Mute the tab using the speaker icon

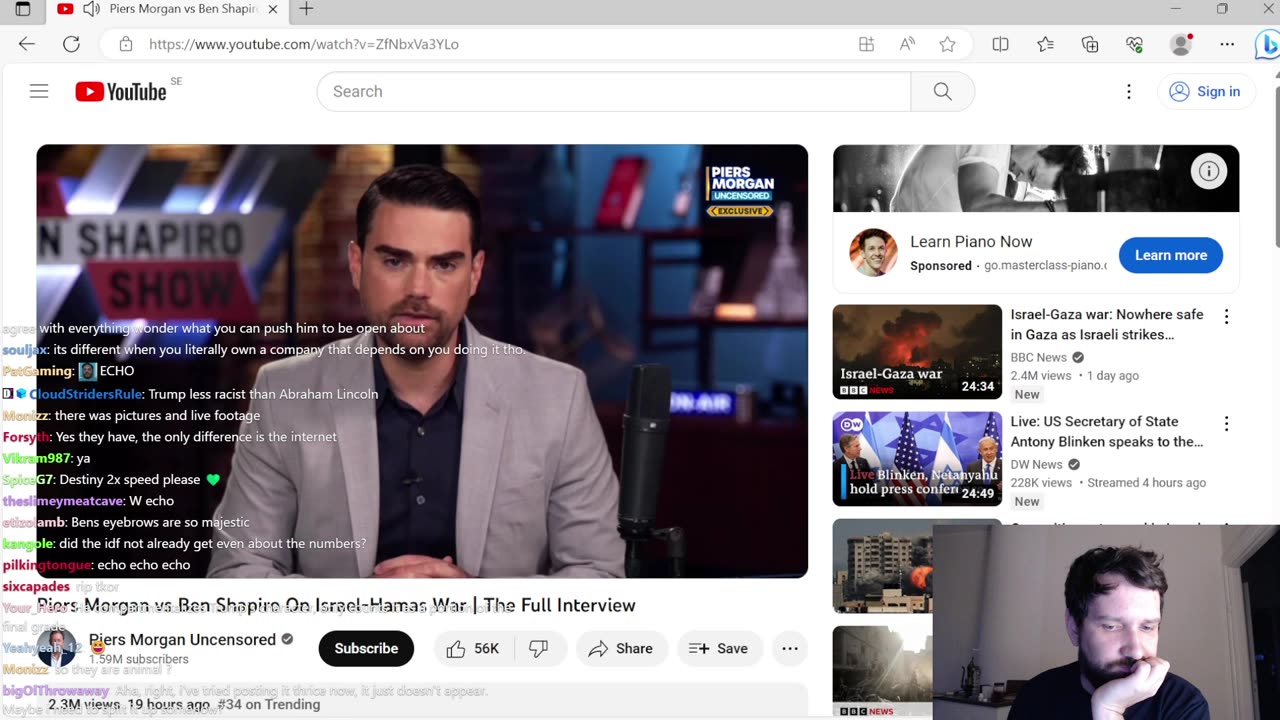point(91,9)
